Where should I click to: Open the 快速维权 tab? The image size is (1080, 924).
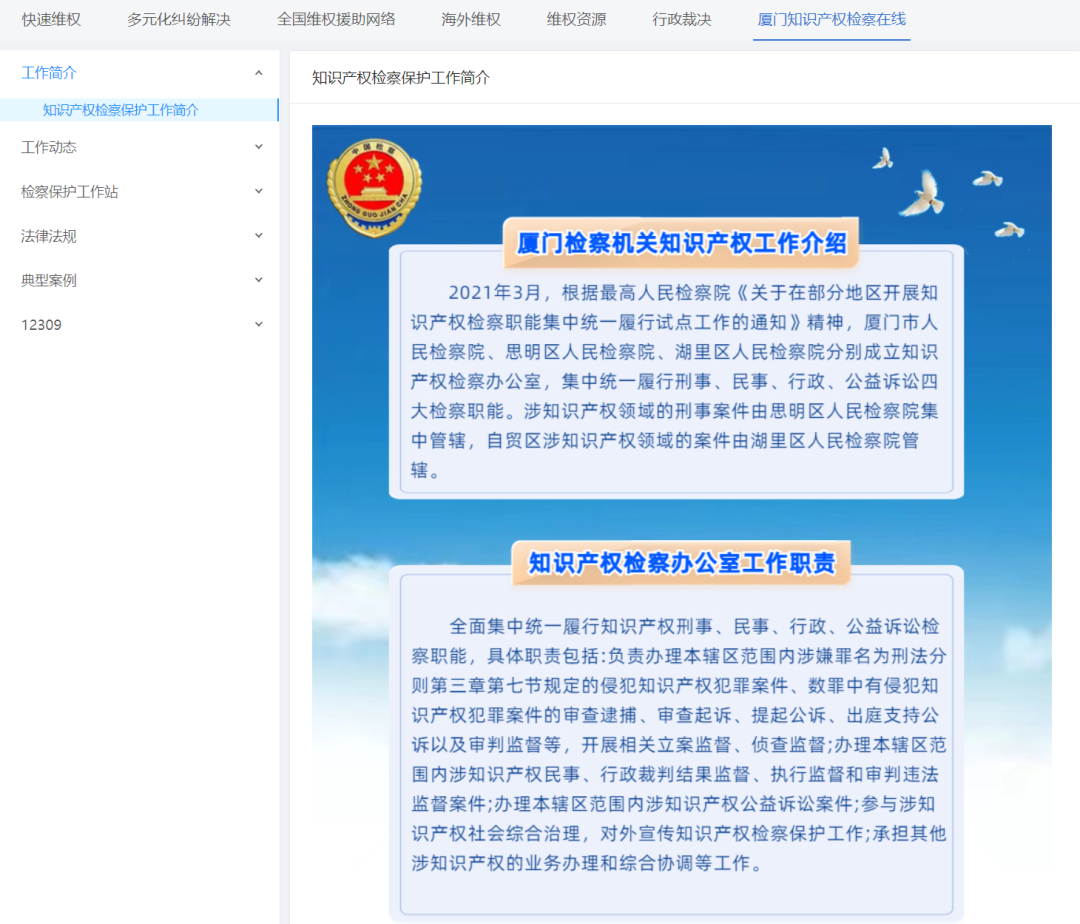(x=51, y=19)
